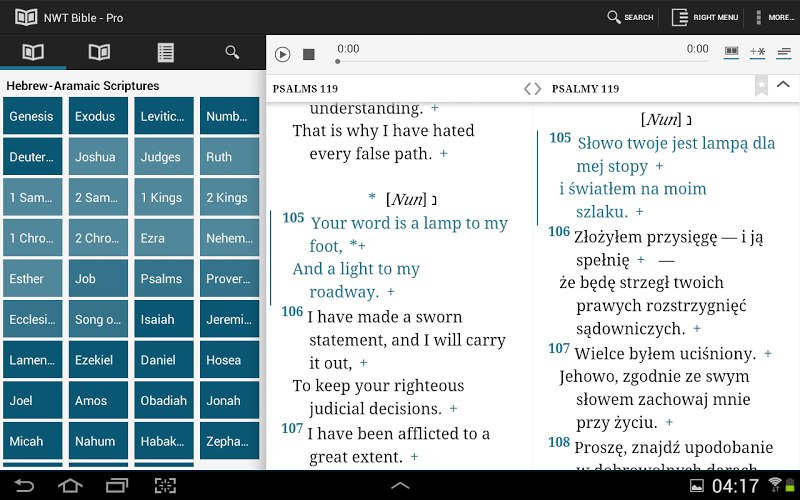Open the PSALMS 119 chapter header
The image size is (800, 500).
tap(305, 89)
